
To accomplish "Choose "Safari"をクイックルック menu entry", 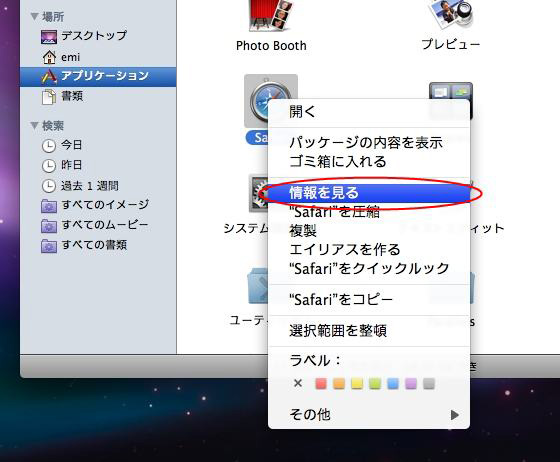I will pyautogui.click(x=369, y=268).
